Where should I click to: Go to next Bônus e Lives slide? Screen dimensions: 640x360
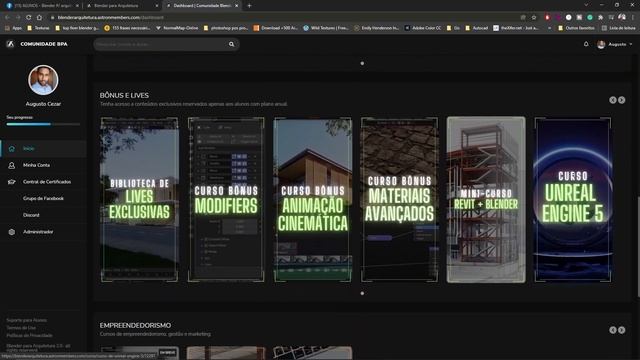click(x=622, y=100)
